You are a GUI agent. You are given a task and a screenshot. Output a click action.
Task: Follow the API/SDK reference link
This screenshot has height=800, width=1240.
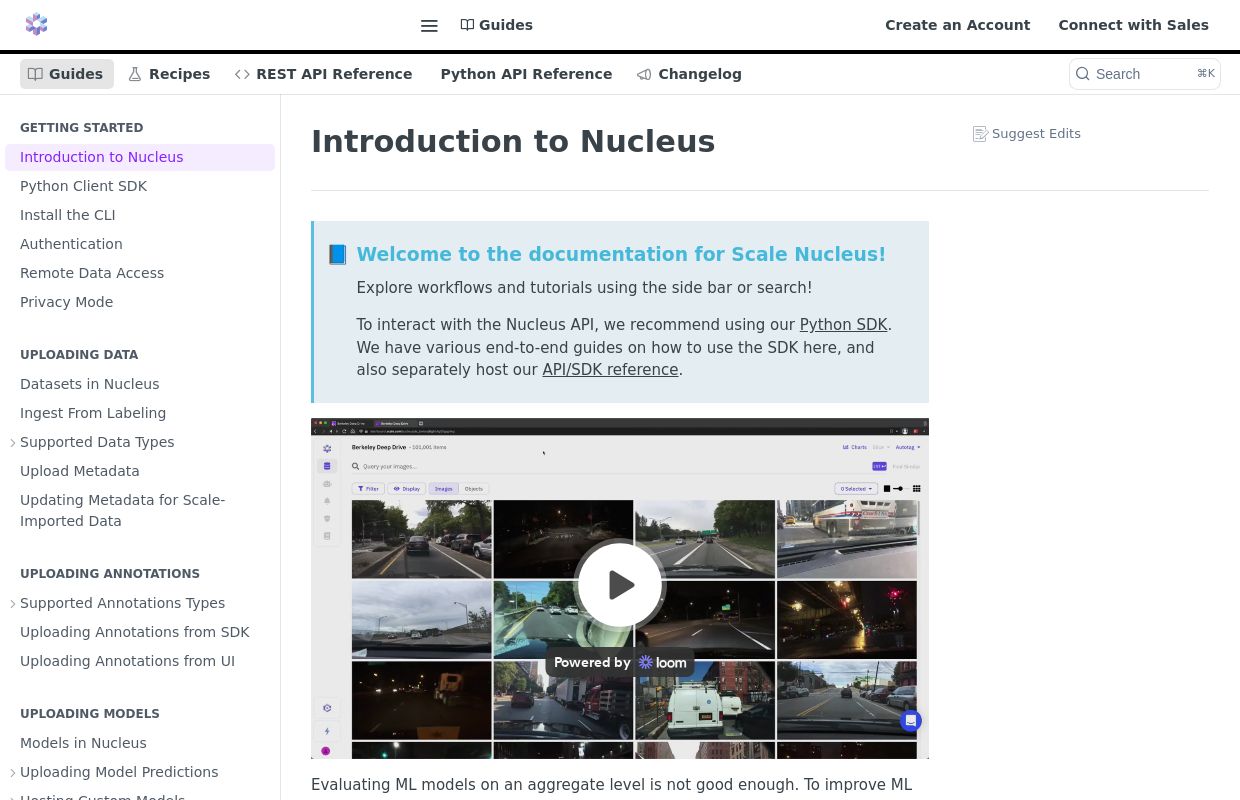point(610,370)
